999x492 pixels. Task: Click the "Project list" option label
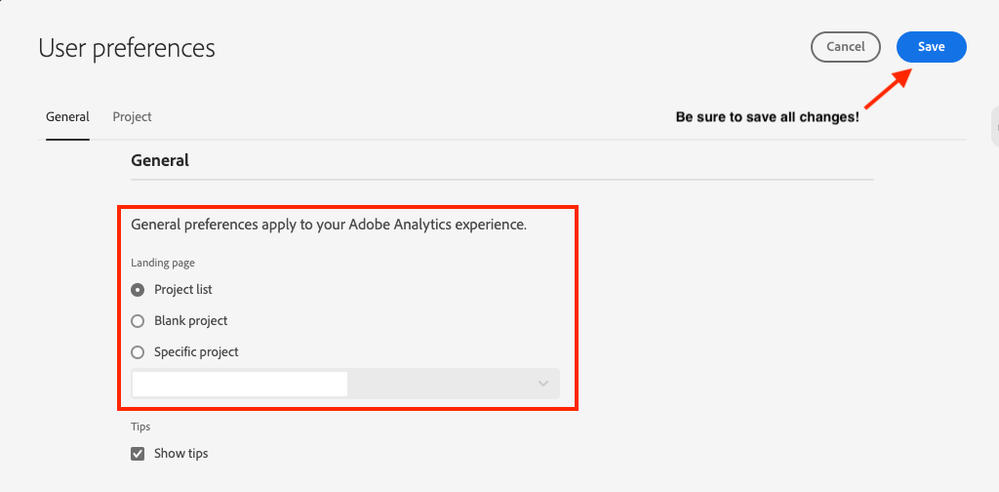coord(183,290)
